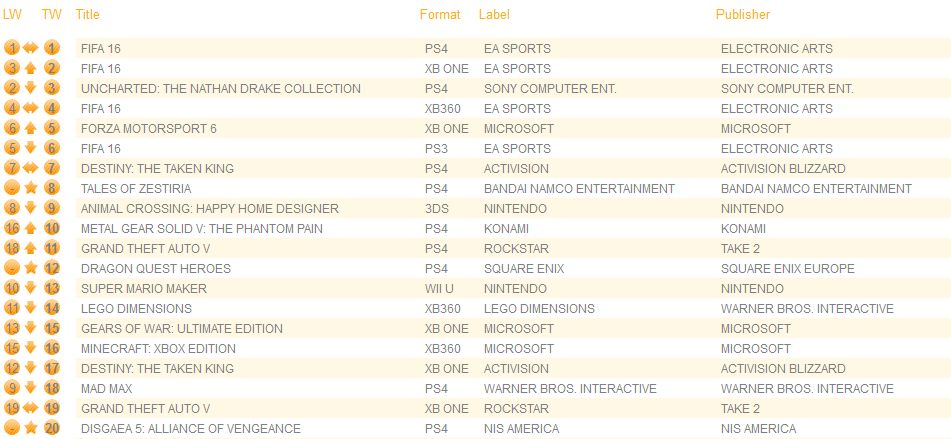The width and height of the screenshot is (951, 439).
Task: Select the Lego Dimensions title cell
Action: pos(136,309)
